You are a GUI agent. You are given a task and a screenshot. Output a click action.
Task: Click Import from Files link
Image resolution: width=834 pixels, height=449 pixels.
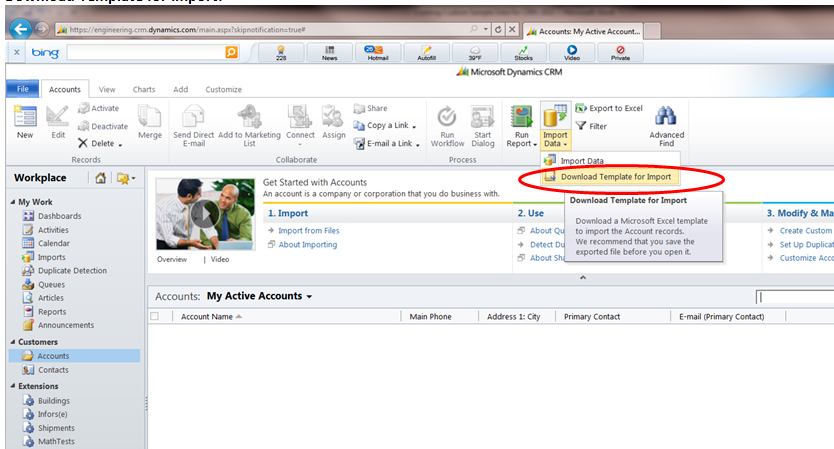click(x=308, y=230)
